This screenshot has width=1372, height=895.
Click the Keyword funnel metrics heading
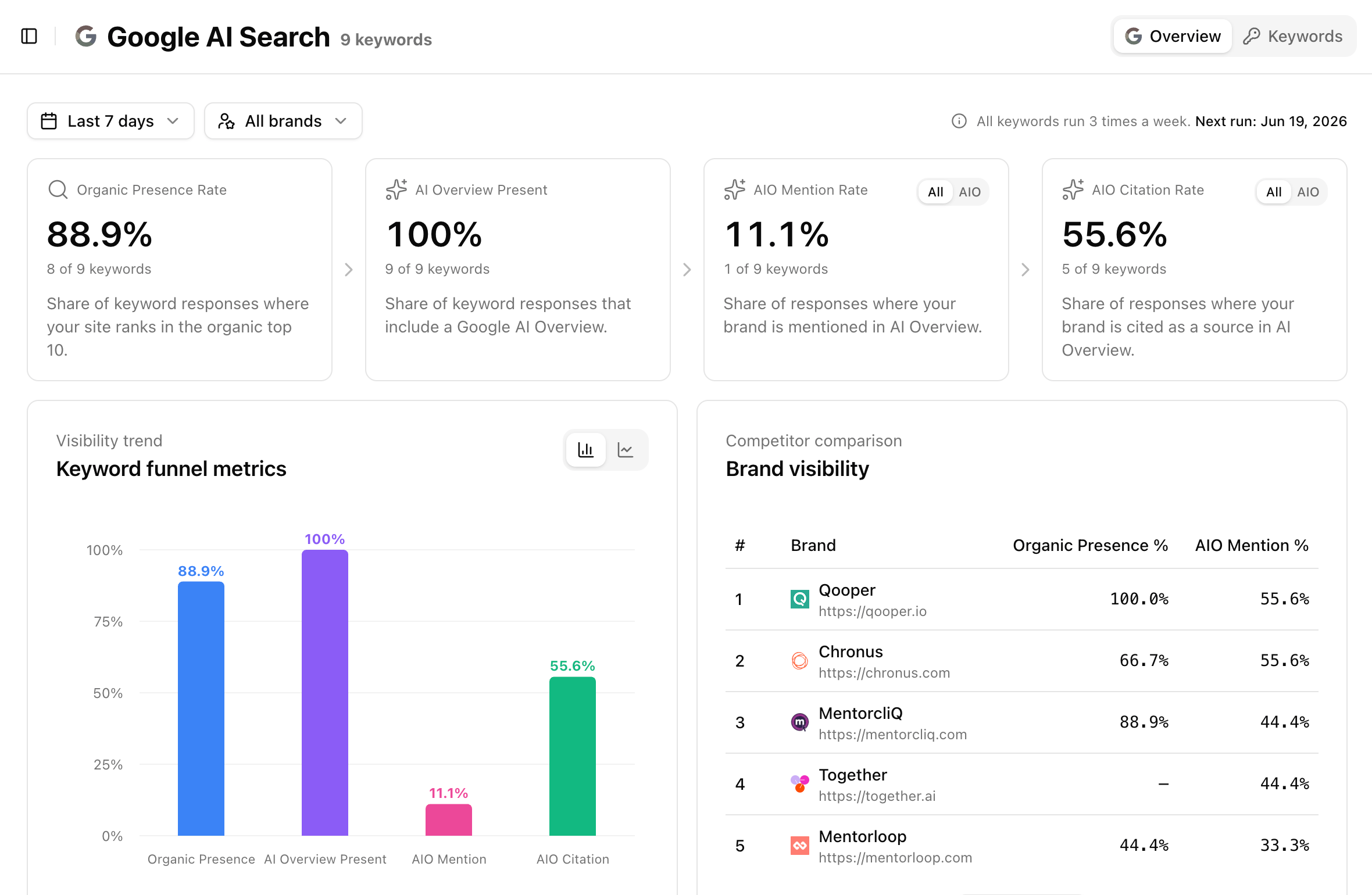tap(171, 469)
